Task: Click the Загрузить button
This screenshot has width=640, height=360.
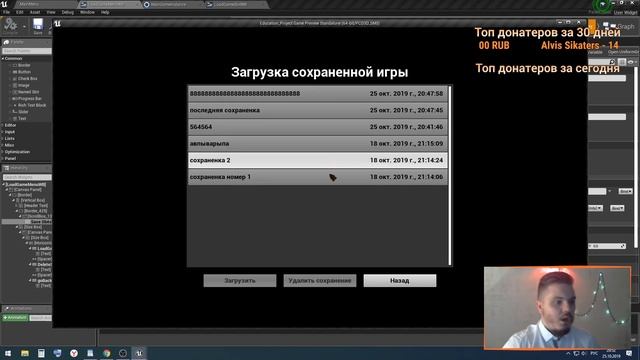Action: (240, 280)
